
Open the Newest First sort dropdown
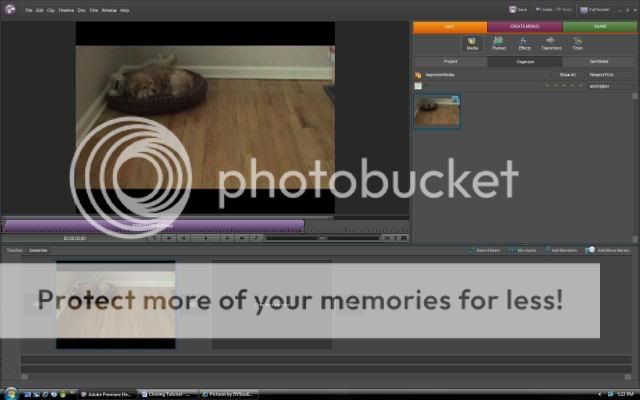[610, 75]
